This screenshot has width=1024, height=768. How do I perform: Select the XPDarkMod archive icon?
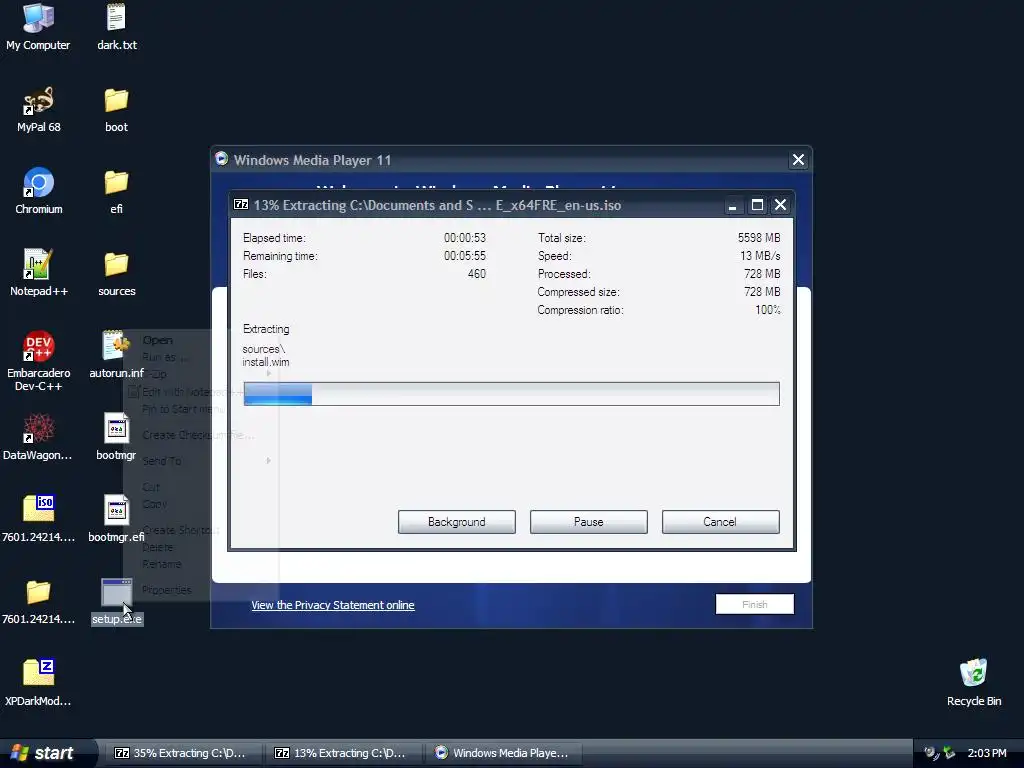[38, 683]
